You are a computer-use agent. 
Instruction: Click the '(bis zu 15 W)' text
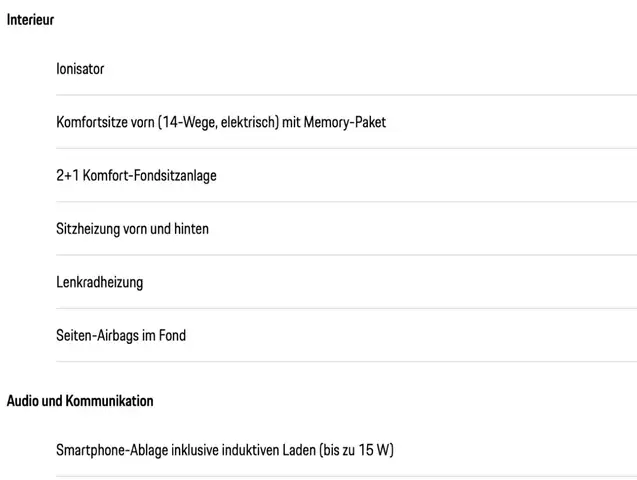(357, 450)
